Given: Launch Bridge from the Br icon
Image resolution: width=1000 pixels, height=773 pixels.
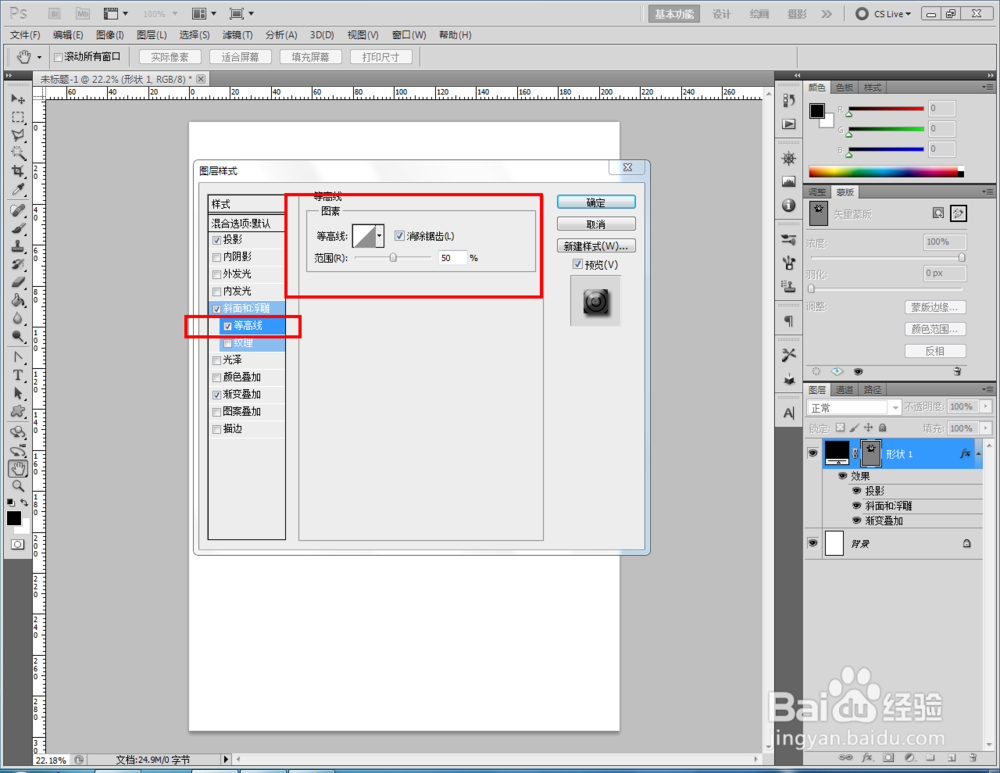Looking at the screenshot, I should tap(55, 13).
